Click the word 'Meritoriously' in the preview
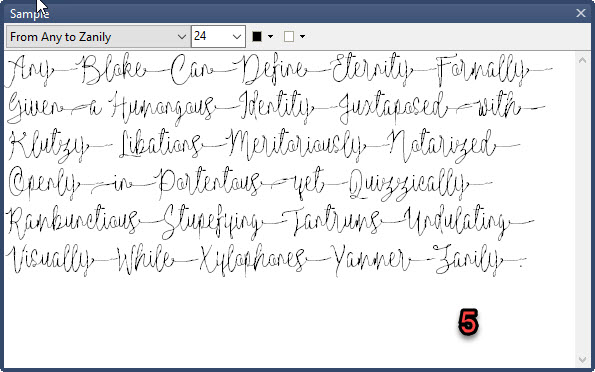 [296, 145]
